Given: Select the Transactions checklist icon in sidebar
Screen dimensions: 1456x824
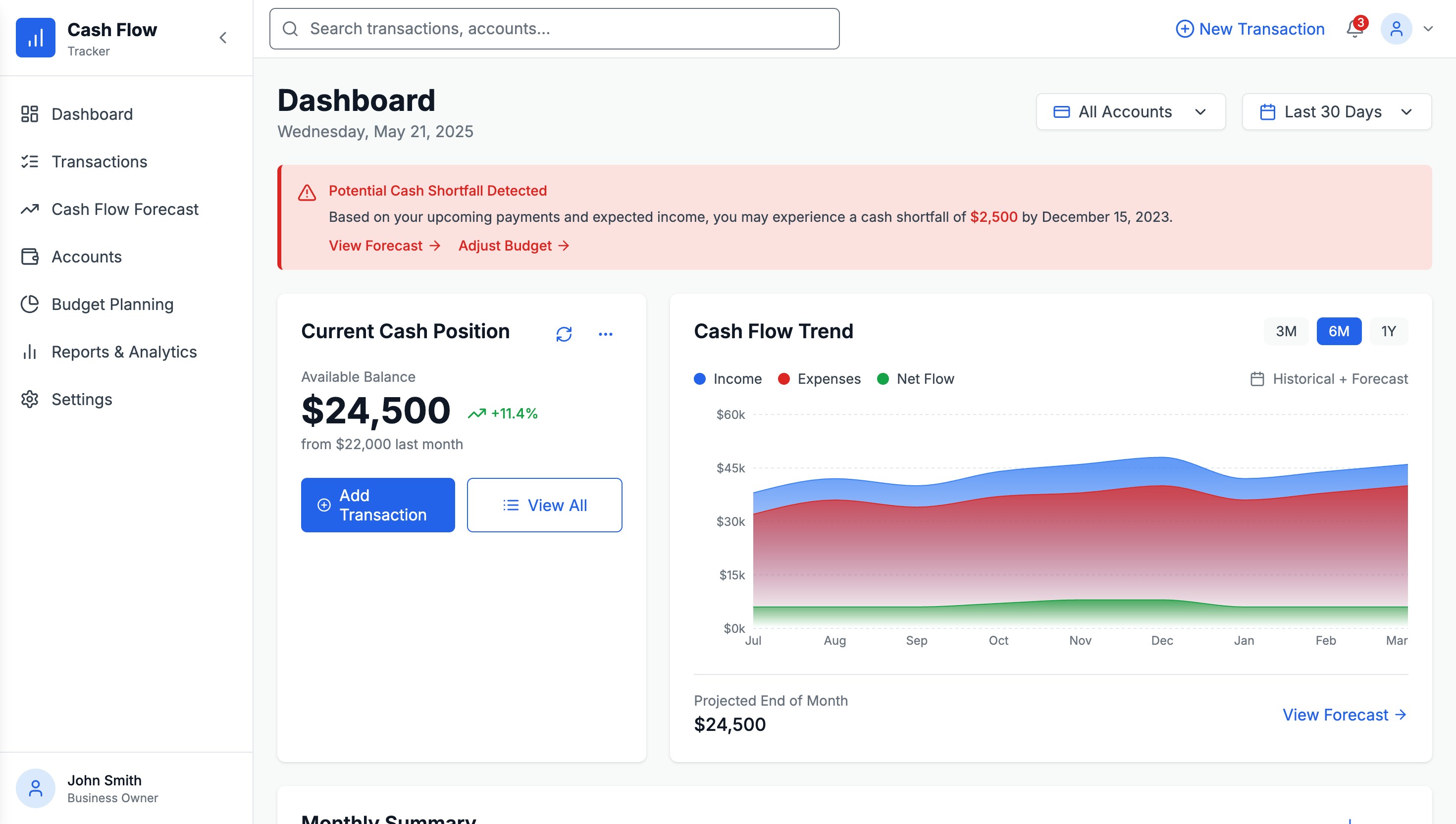Looking at the screenshot, I should tap(29, 161).
